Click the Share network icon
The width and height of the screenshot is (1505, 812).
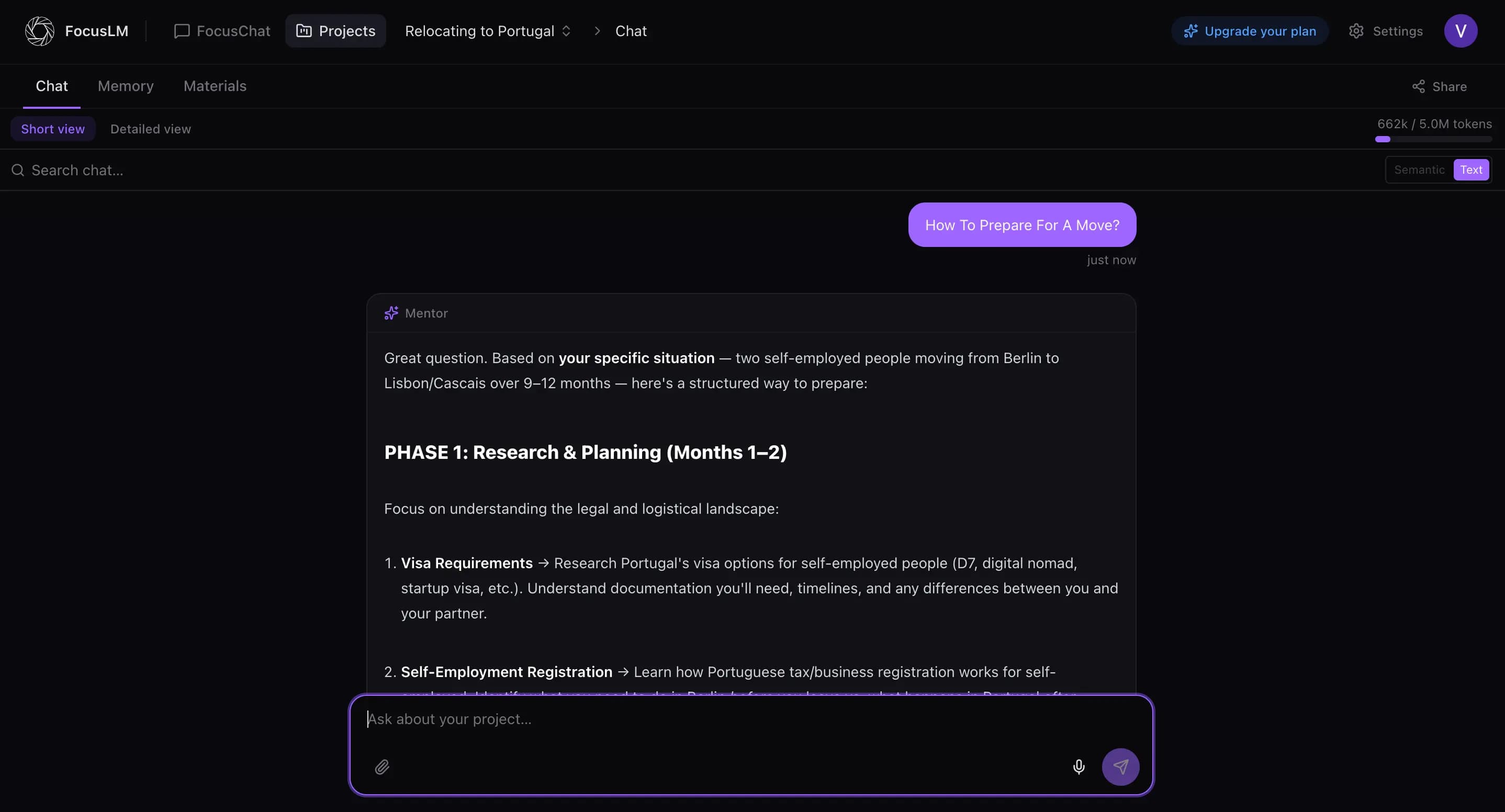[x=1418, y=86]
